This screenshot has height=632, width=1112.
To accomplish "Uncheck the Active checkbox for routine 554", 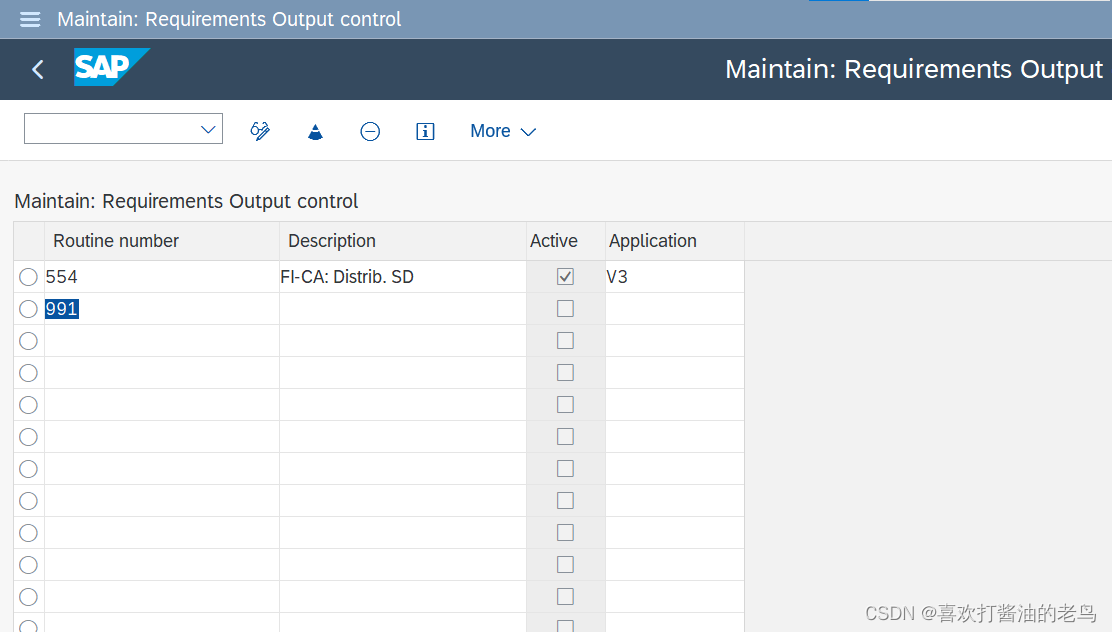I will coord(565,276).
